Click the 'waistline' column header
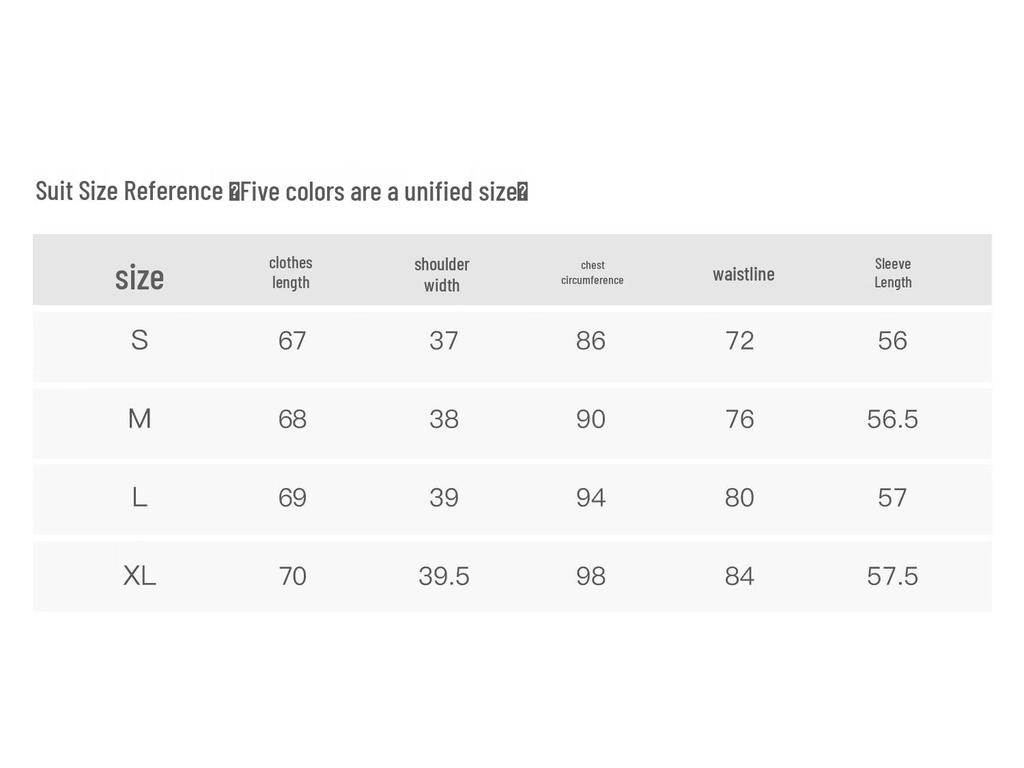 743,274
